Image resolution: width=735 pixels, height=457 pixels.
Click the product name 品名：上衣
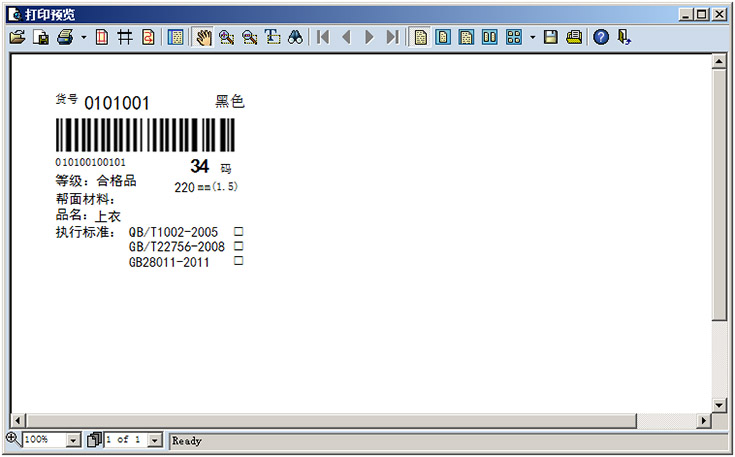pyautogui.click(x=88, y=216)
